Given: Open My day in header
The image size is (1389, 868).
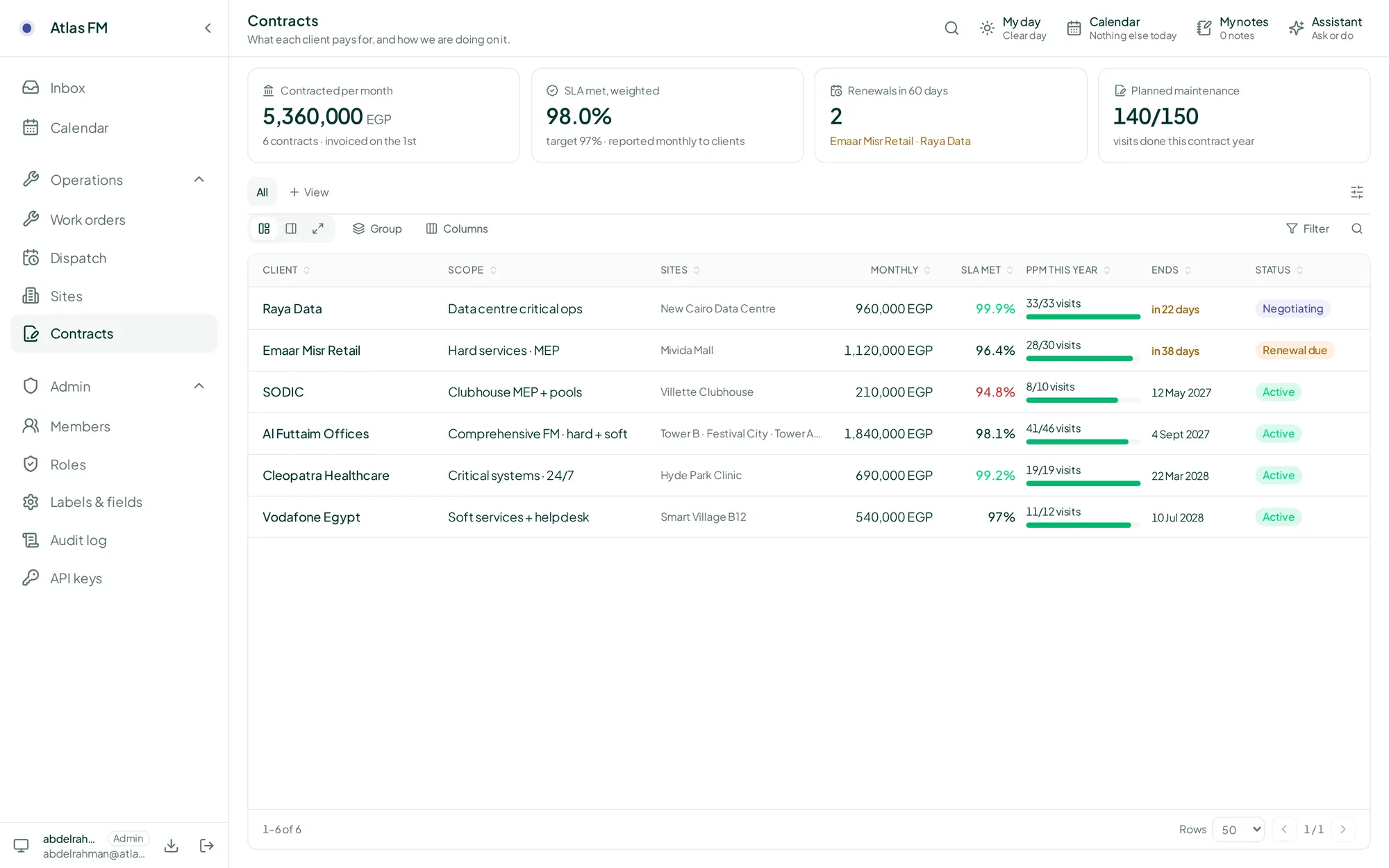Looking at the screenshot, I should point(1013,28).
